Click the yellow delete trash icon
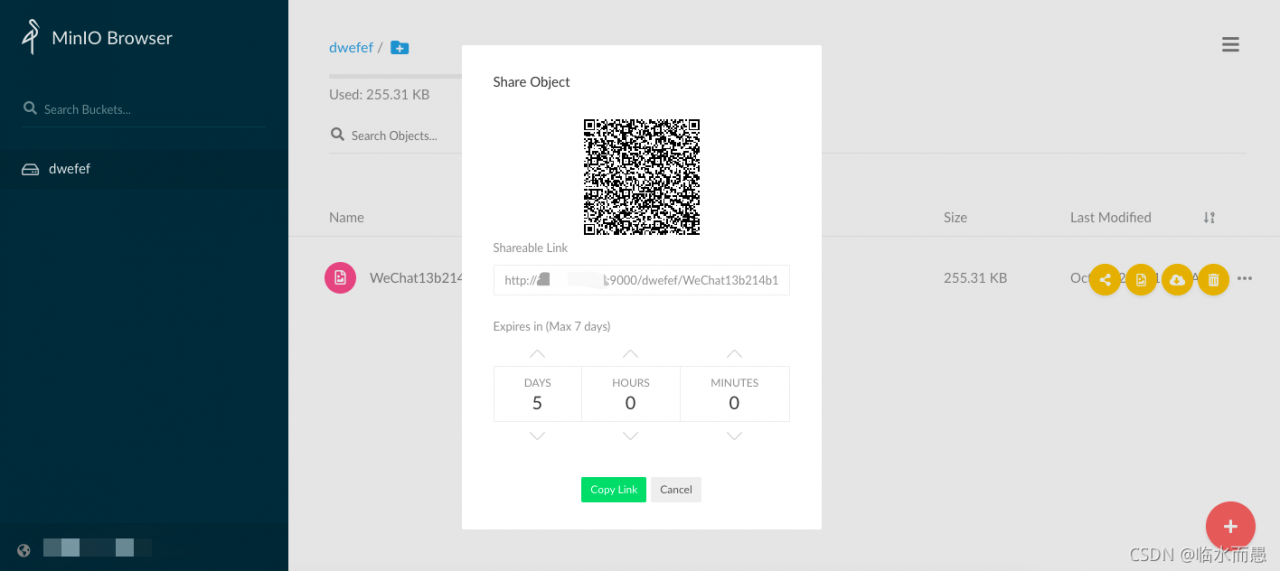 (1213, 280)
